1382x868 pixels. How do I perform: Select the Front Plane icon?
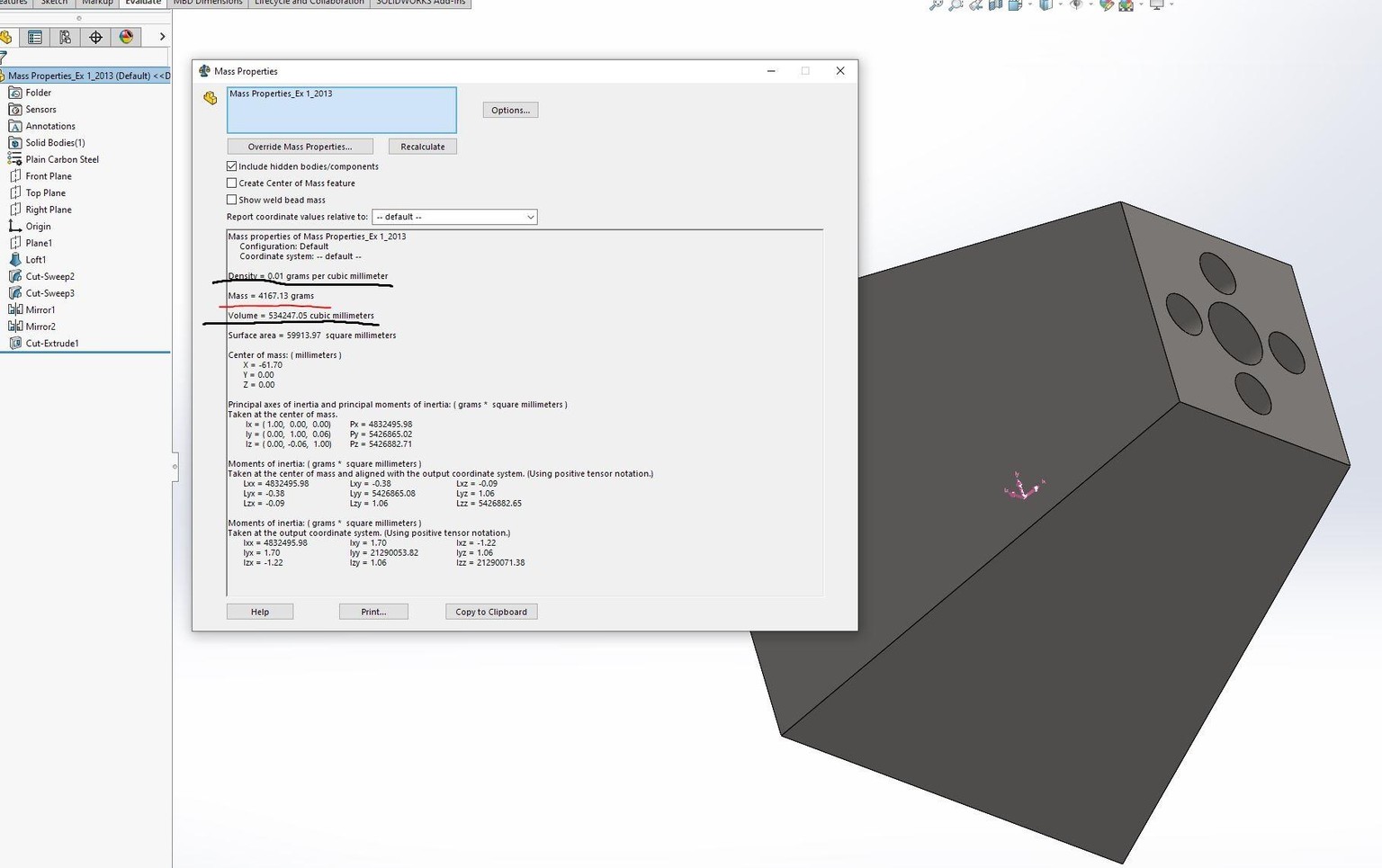point(15,176)
